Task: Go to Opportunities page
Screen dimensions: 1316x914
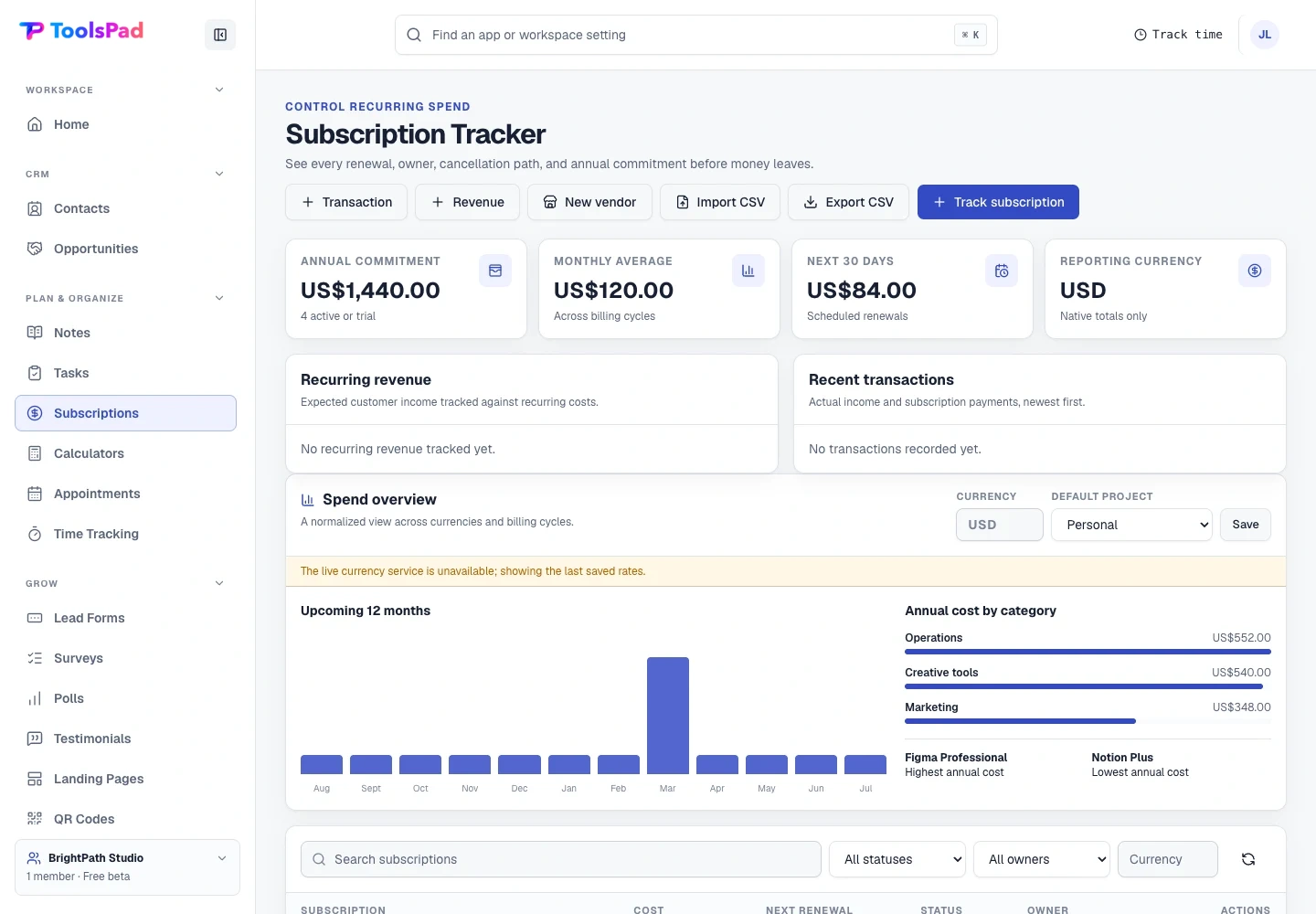Action: [126, 249]
